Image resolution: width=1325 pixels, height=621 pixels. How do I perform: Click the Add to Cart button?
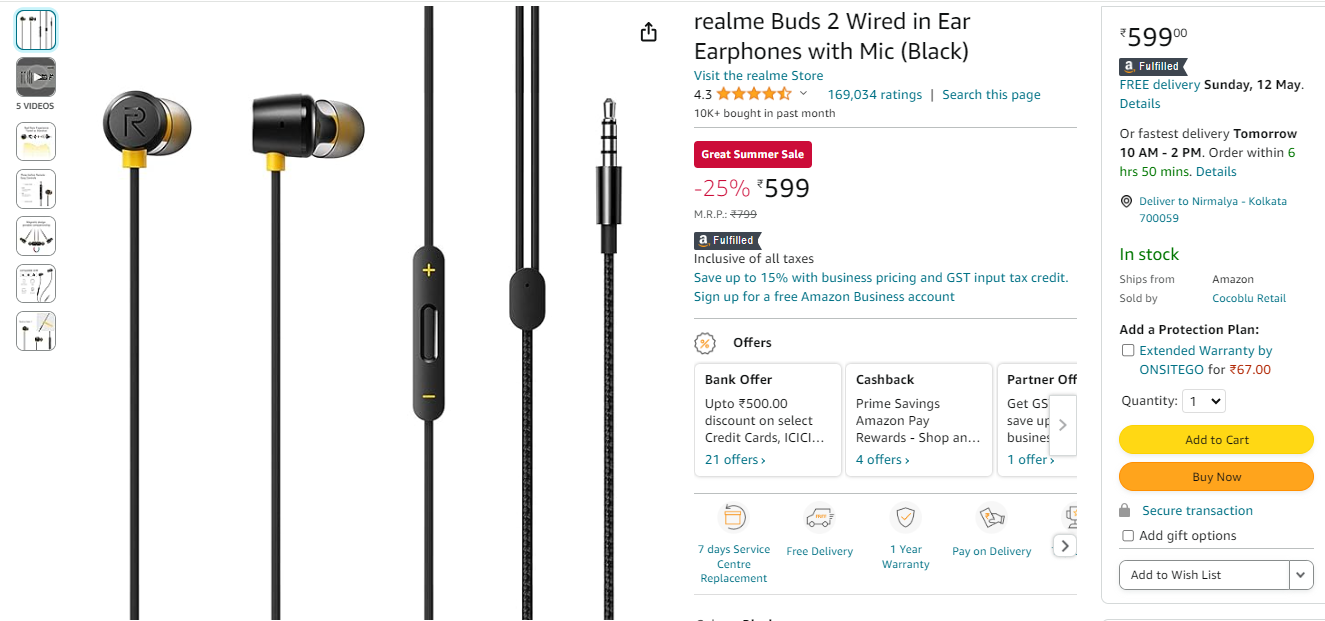click(x=1216, y=440)
